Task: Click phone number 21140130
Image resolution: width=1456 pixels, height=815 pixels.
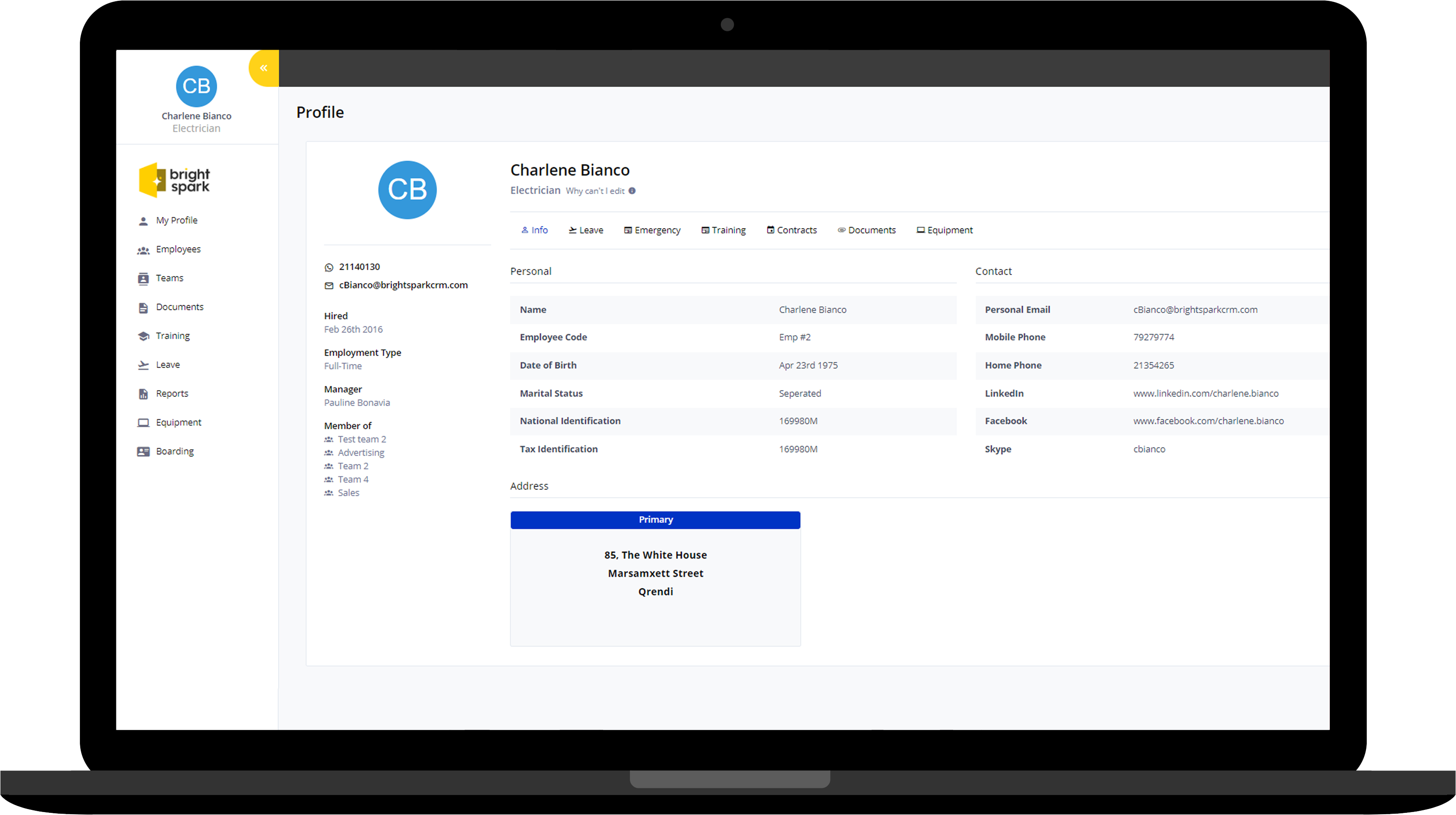Action: click(x=359, y=267)
